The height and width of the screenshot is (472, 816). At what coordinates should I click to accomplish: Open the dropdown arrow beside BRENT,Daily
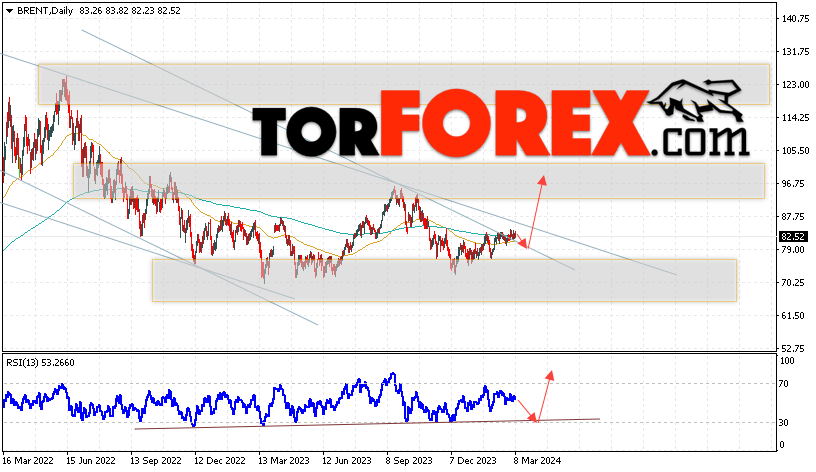pos(9,11)
